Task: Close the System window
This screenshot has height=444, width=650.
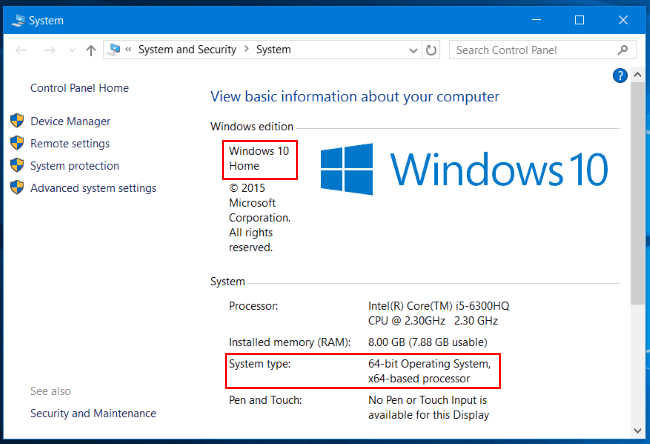Action: pyautogui.click(x=623, y=20)
